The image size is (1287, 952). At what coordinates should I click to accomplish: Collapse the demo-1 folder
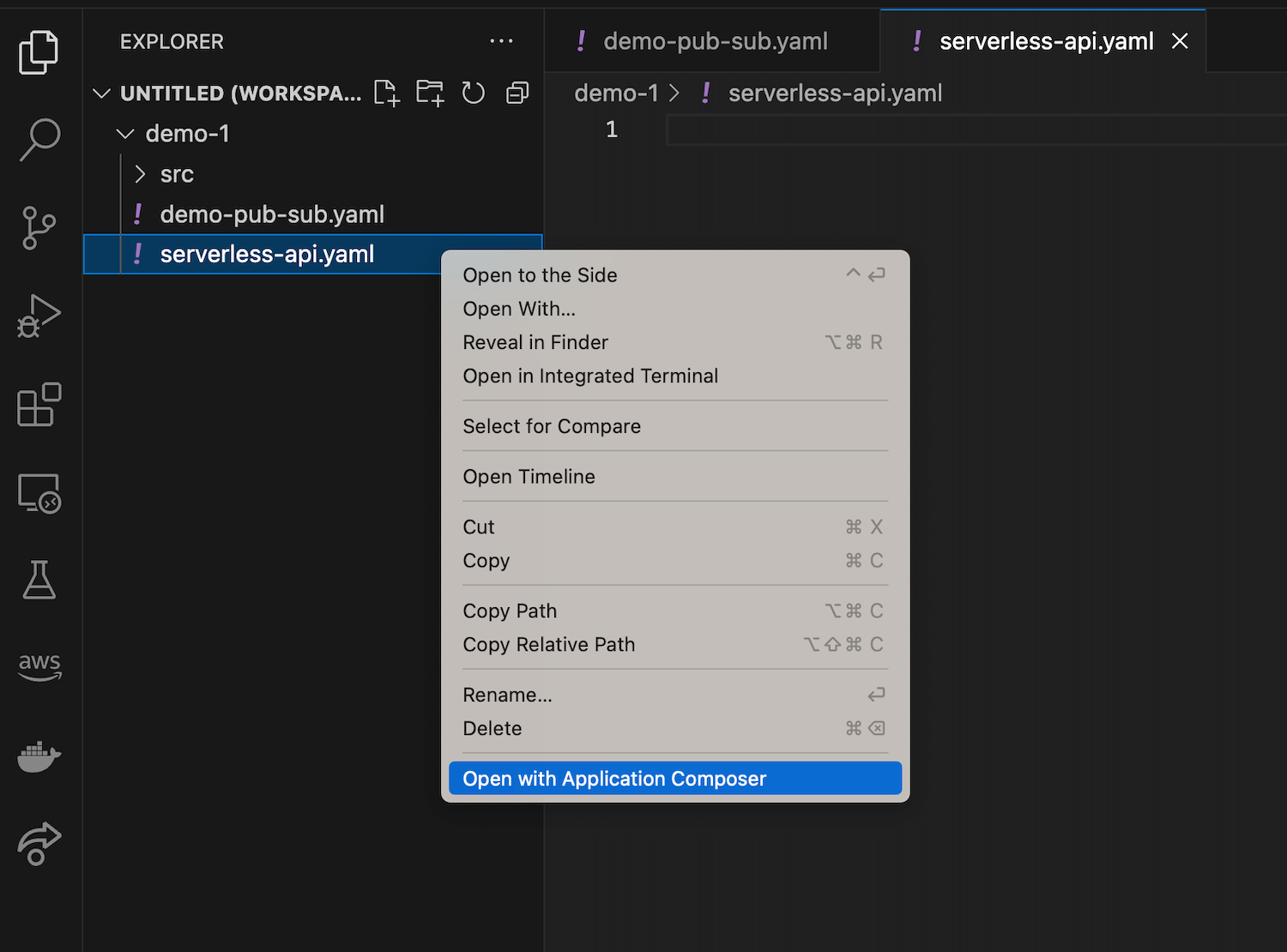[125, 134]
